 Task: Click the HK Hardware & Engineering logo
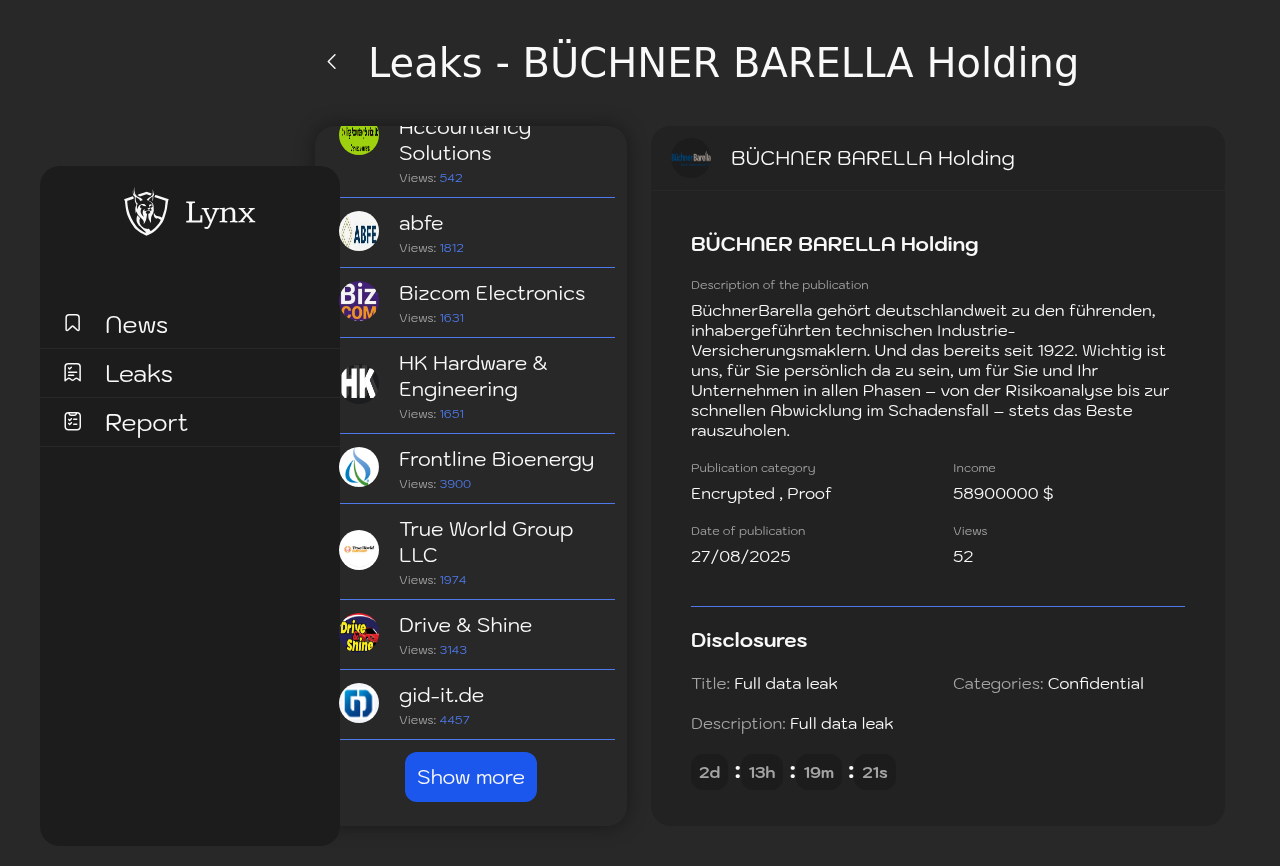point(359,384)
